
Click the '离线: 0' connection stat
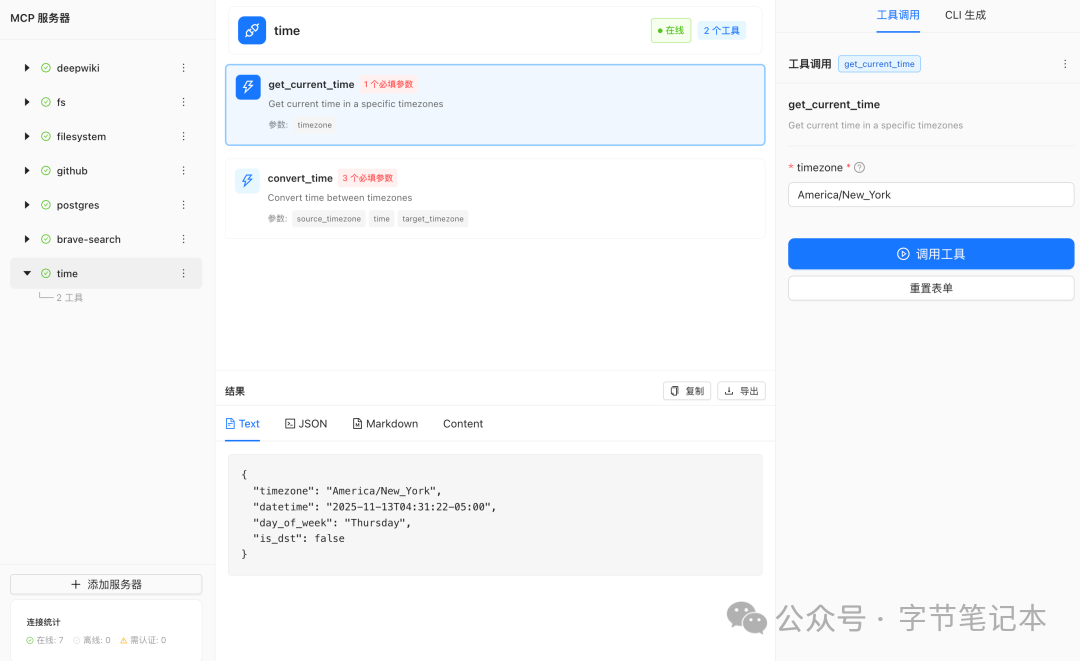tap(92, 640)
